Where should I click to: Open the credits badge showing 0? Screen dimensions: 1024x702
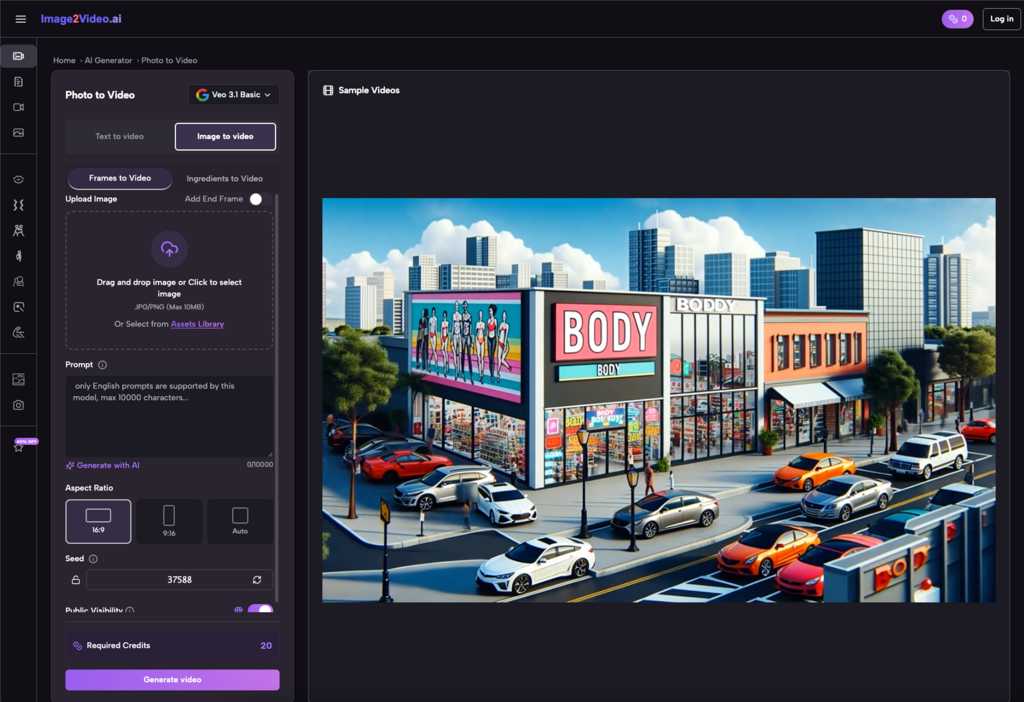tap(957, 19)
